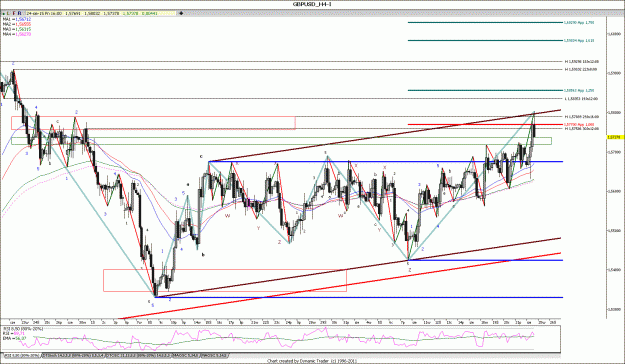
Task: Click the MA1 value label
Action: (x=23, y=19)
